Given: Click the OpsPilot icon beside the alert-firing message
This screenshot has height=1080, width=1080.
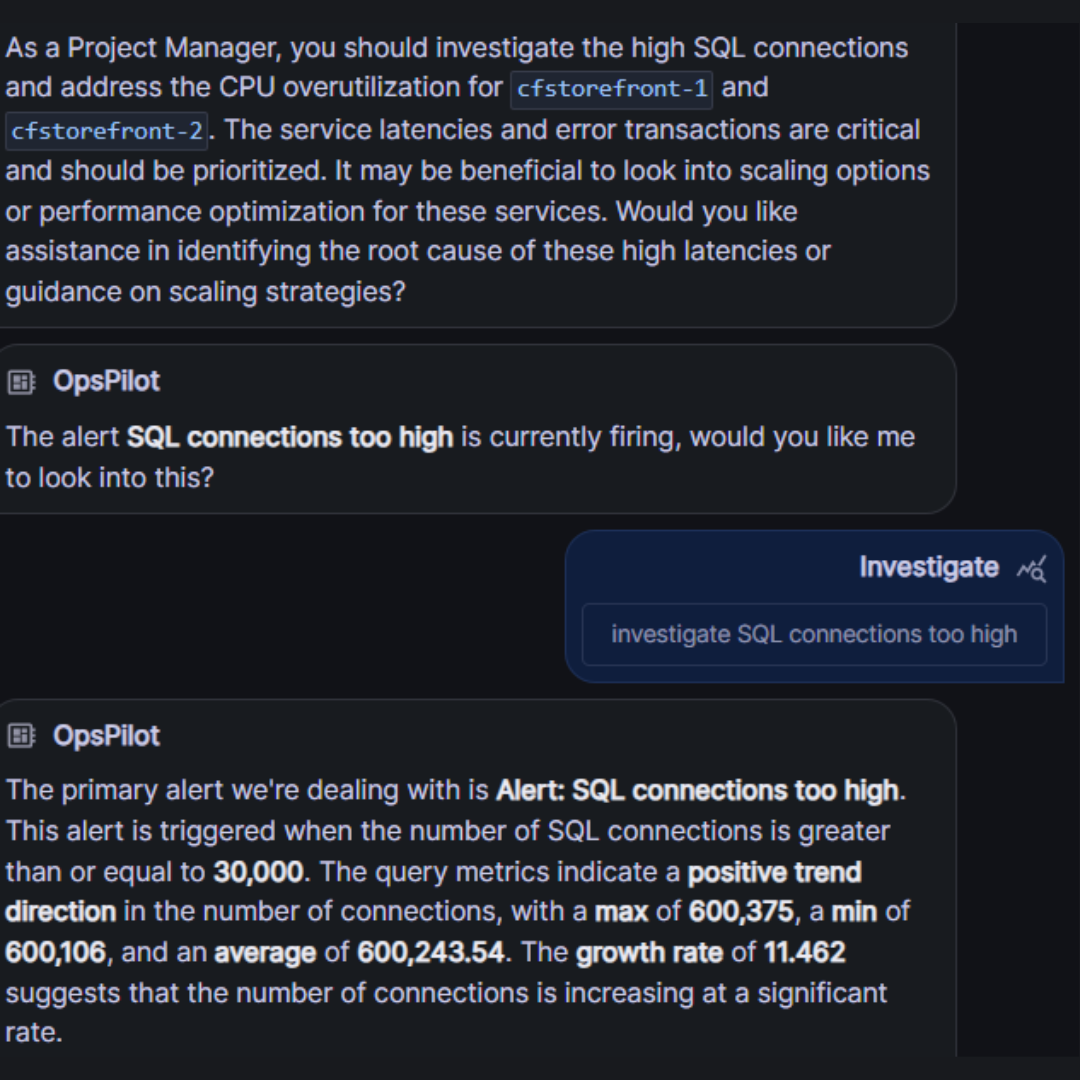Looking at the screenshot, I should (x=20, y=382).
